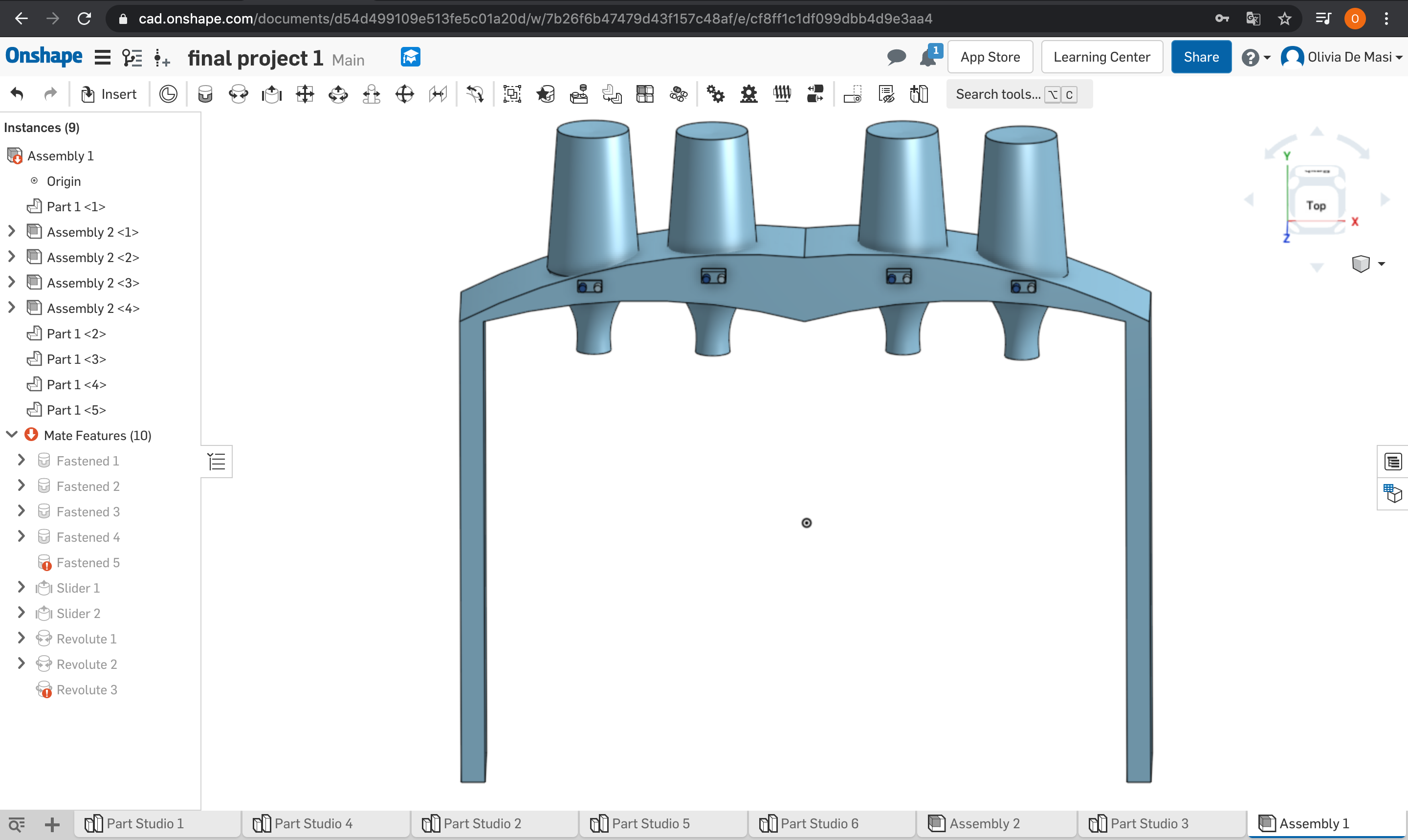
Task: Expand the Slider 1 mate
Action: pos(22,587)
